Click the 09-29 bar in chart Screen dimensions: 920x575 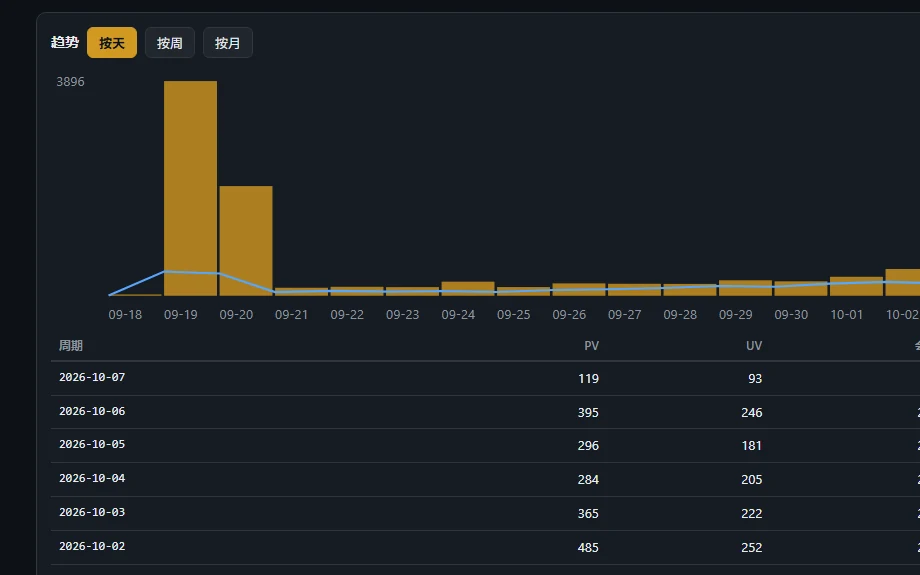pos(745,288)
